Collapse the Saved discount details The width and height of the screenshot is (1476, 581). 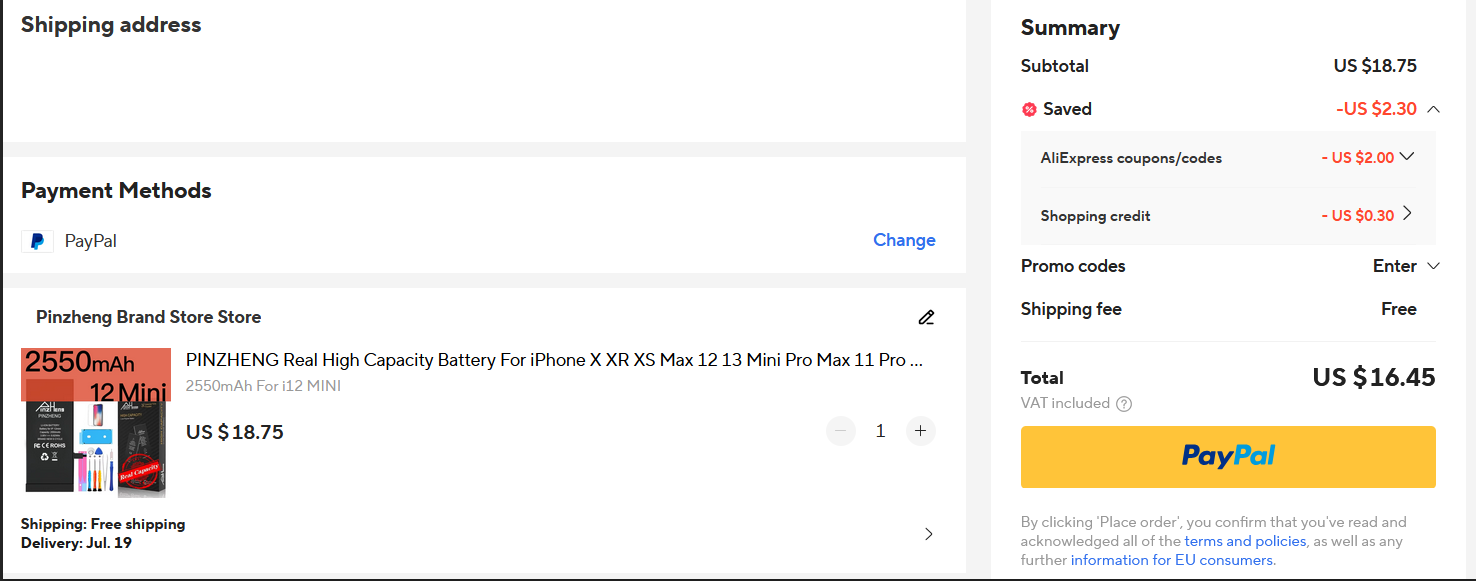tap(1433, 109)
